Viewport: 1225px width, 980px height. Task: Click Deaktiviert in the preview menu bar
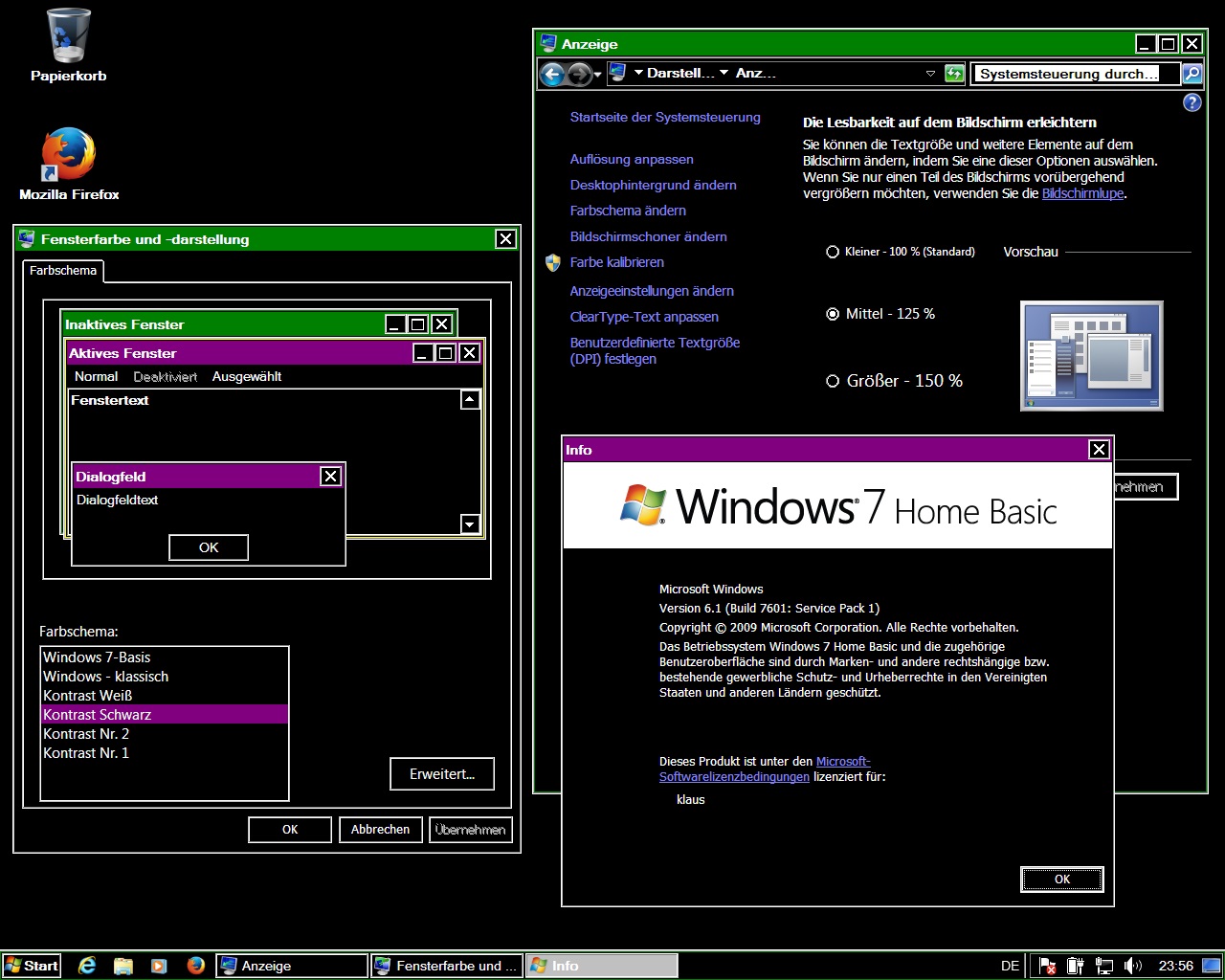coord(166,377)
